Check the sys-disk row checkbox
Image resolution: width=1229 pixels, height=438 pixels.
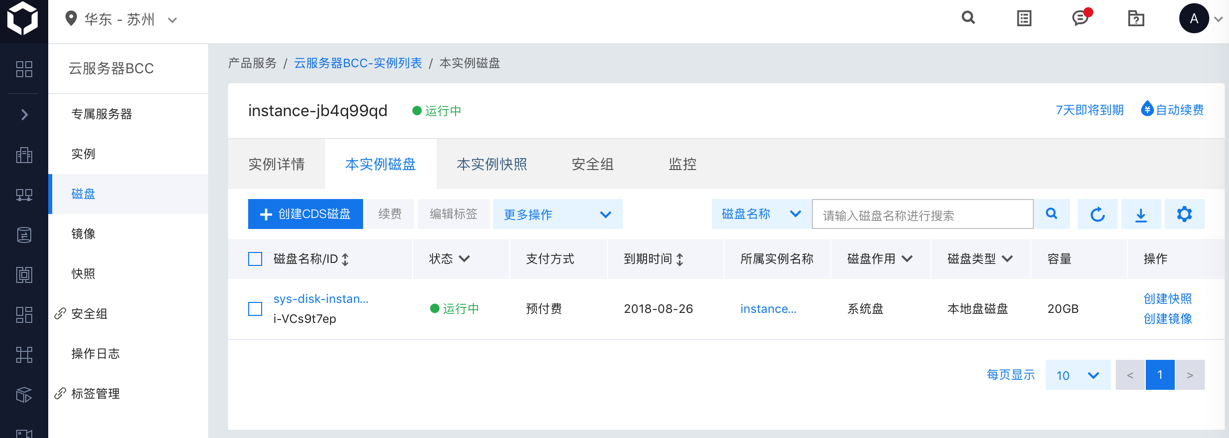(255, 309)
